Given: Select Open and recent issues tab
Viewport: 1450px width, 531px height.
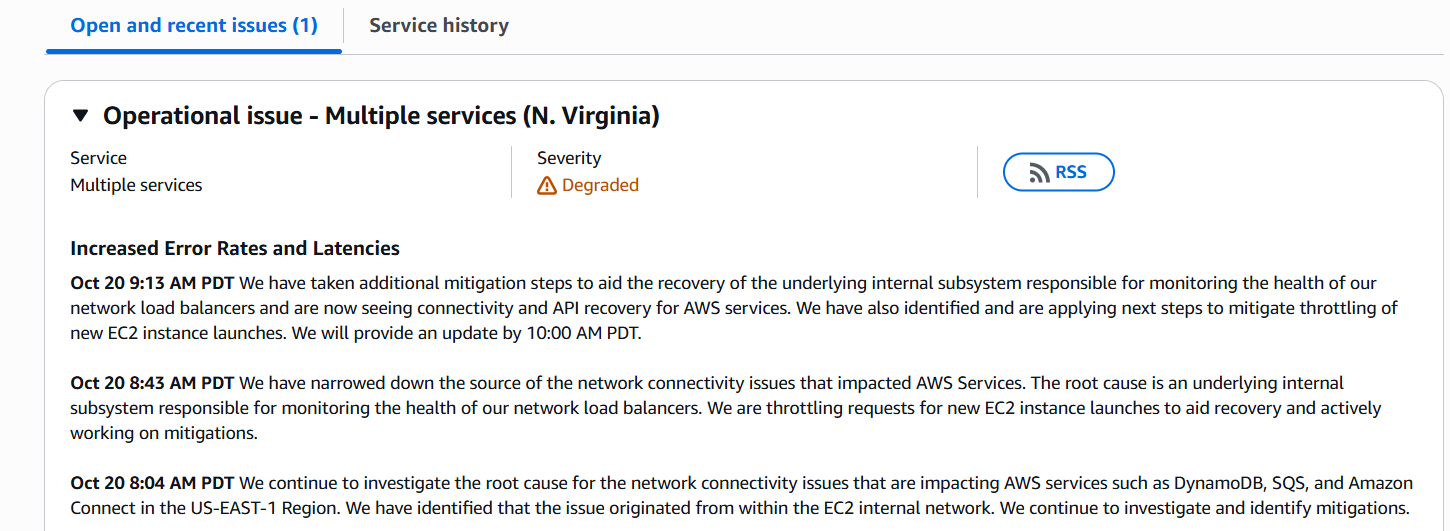Looking at the screenshot, I should [x=194, y=26].
